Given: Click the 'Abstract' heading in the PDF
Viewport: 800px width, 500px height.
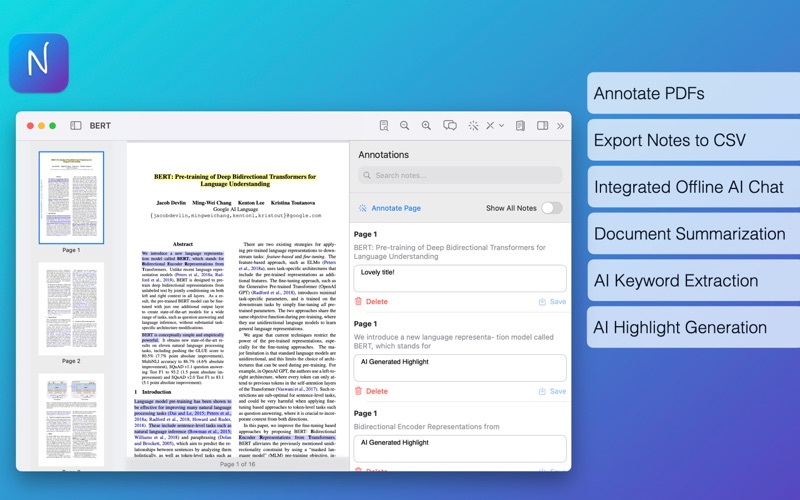Looking at the screenshot, I should pyautogui.click(x=183, y=244).
